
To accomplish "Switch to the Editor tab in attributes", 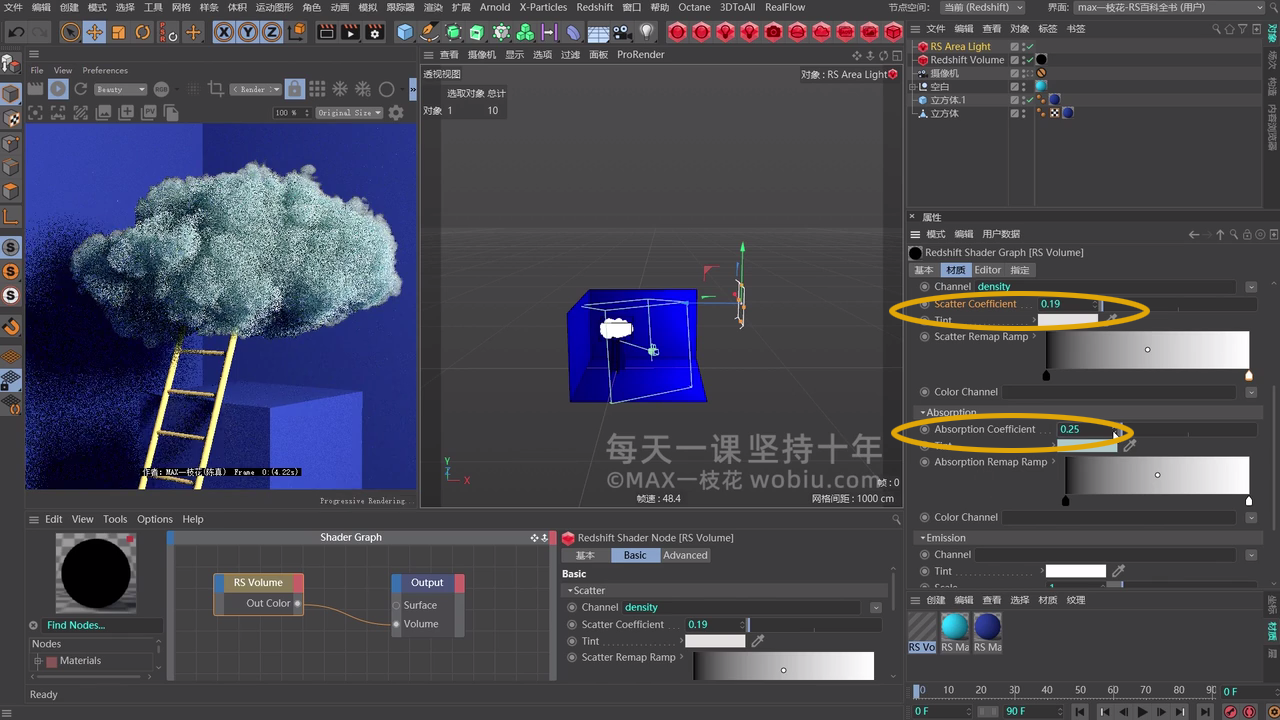I will 988,270.
